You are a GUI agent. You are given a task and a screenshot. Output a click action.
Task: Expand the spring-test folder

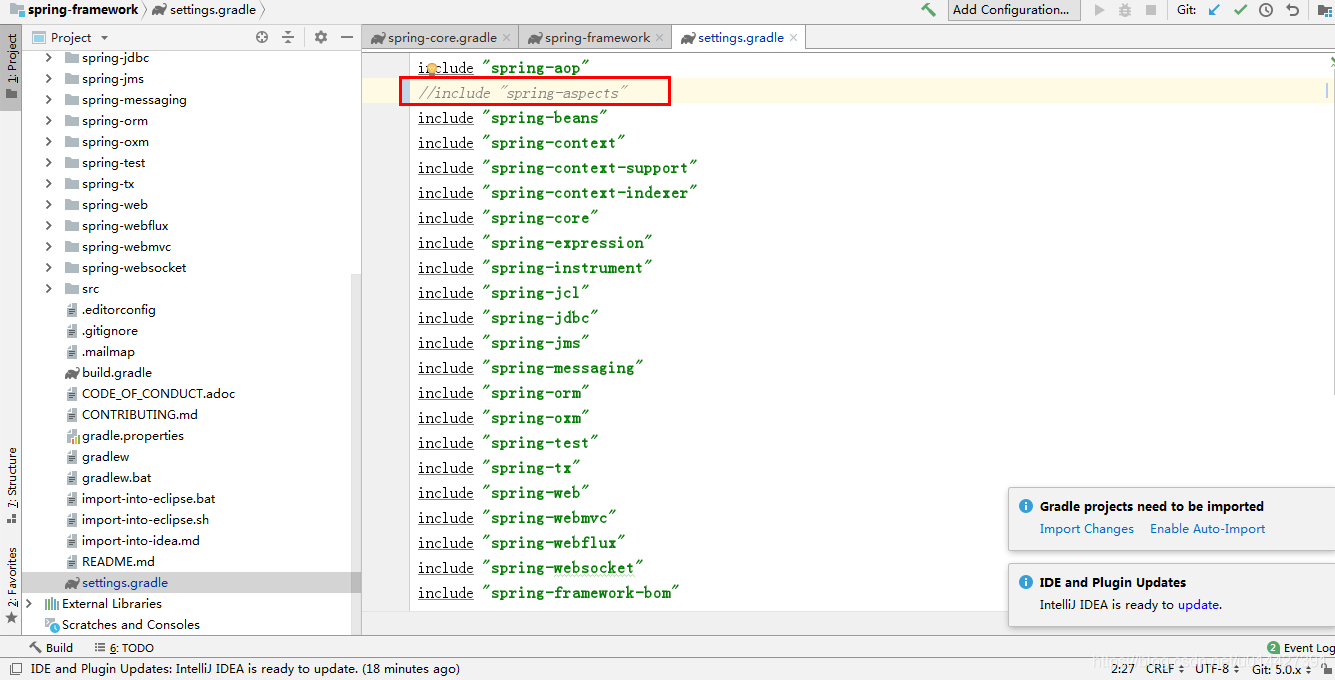(48, 163)
